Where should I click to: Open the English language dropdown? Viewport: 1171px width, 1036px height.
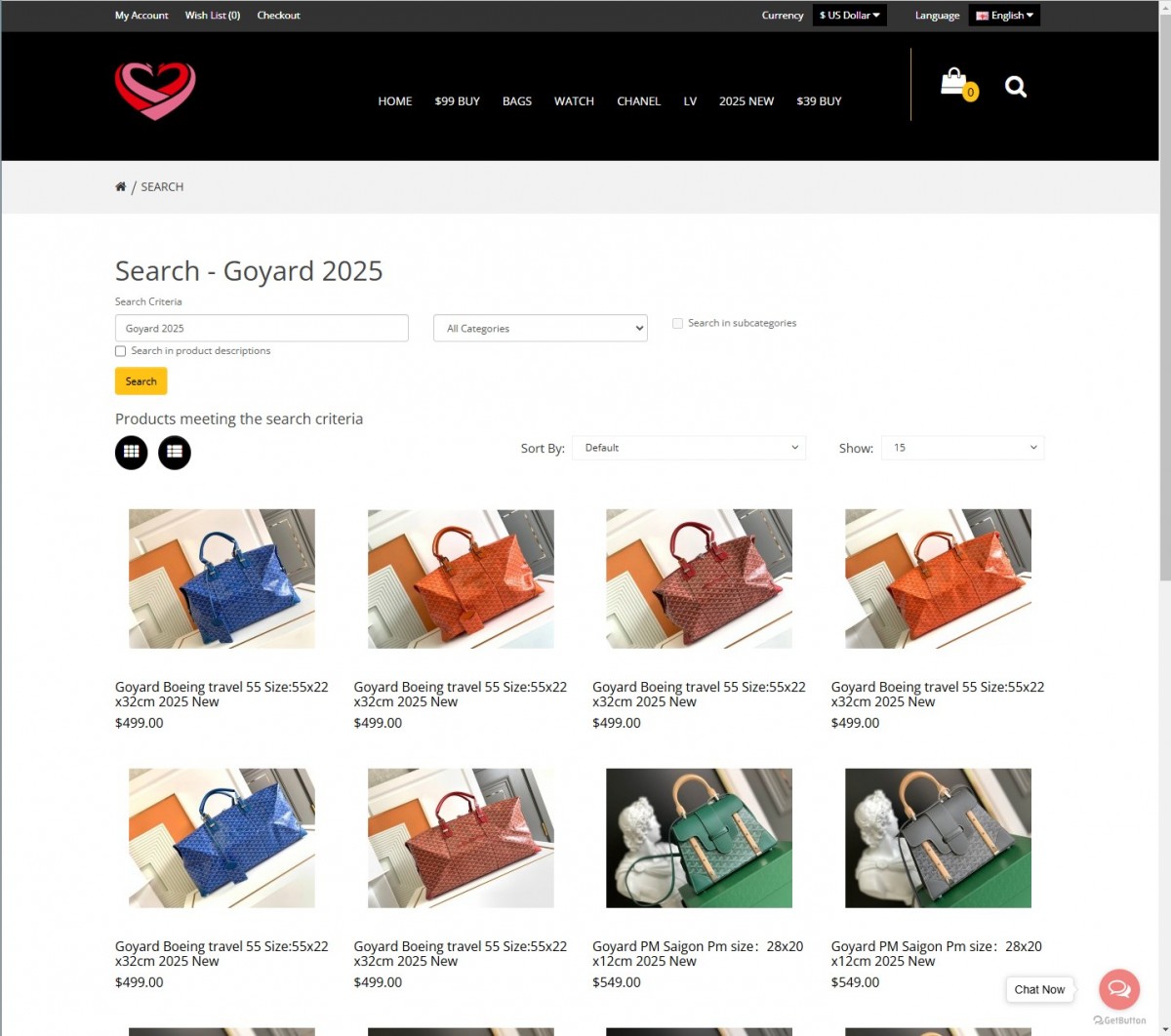(1004, 16)
